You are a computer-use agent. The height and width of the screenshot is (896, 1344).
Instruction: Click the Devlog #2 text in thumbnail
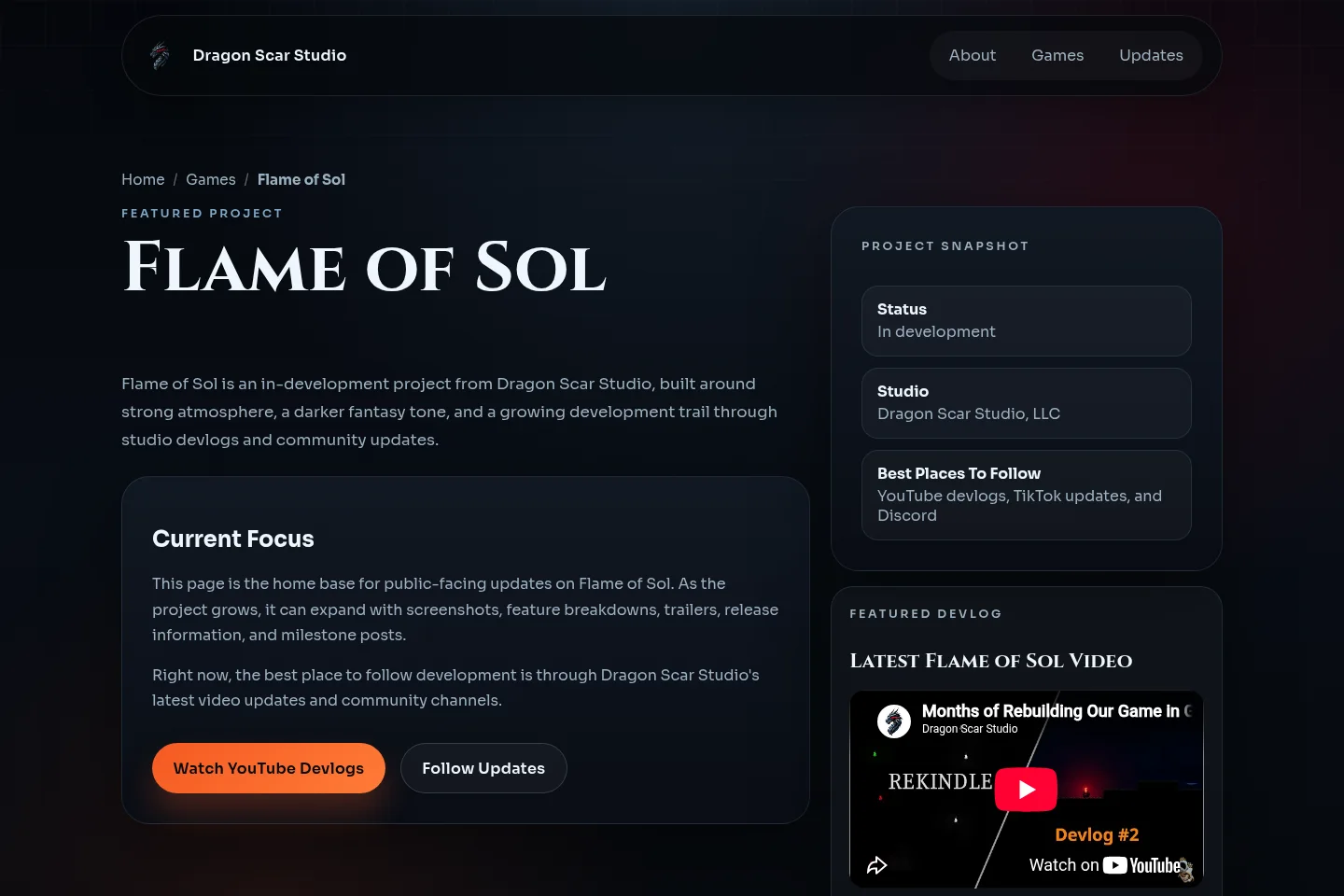(1097, 834)
